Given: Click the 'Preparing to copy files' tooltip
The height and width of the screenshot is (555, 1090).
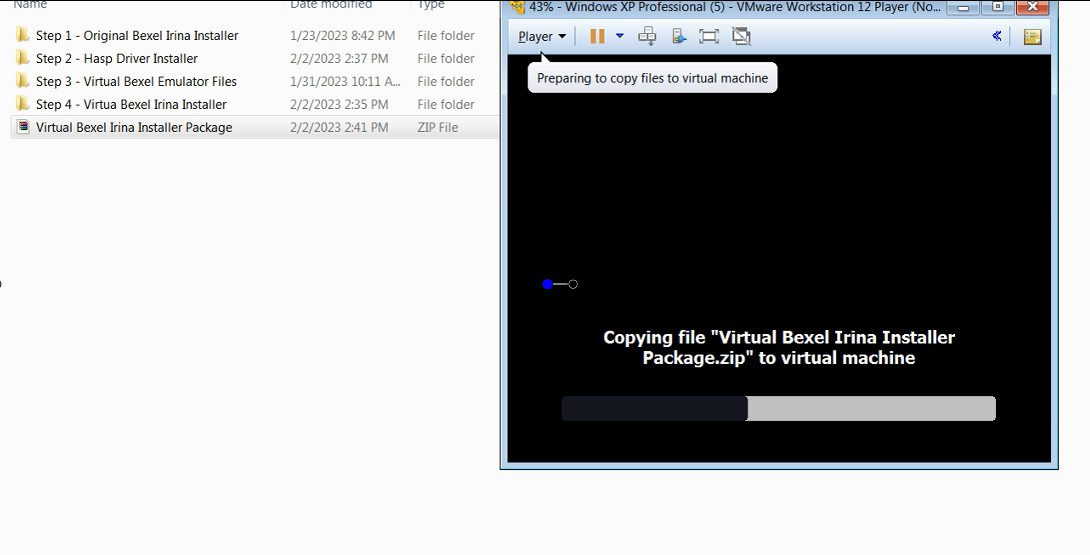Looking at the screenshot, I should [652, 78].
